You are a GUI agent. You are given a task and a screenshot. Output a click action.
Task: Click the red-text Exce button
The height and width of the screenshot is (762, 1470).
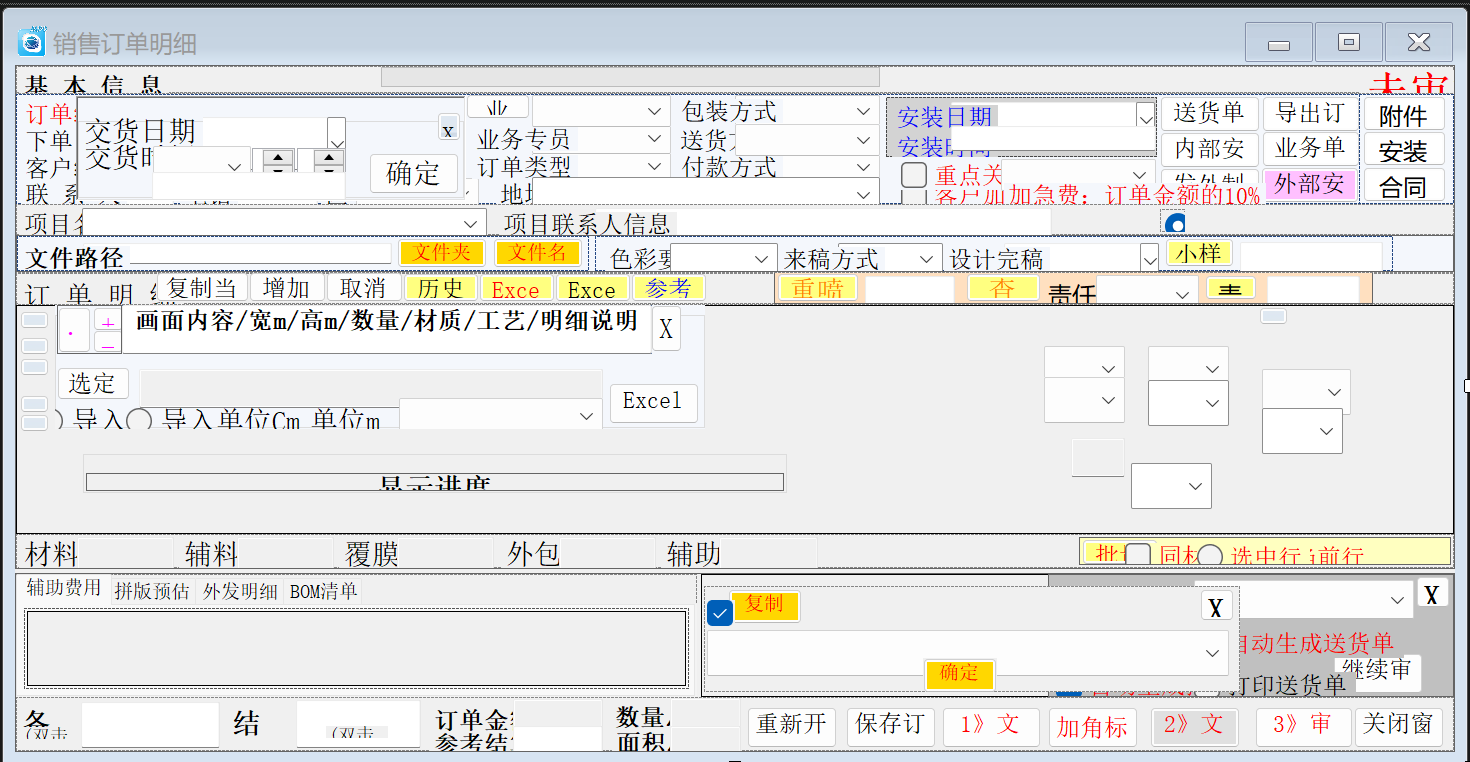516,290
